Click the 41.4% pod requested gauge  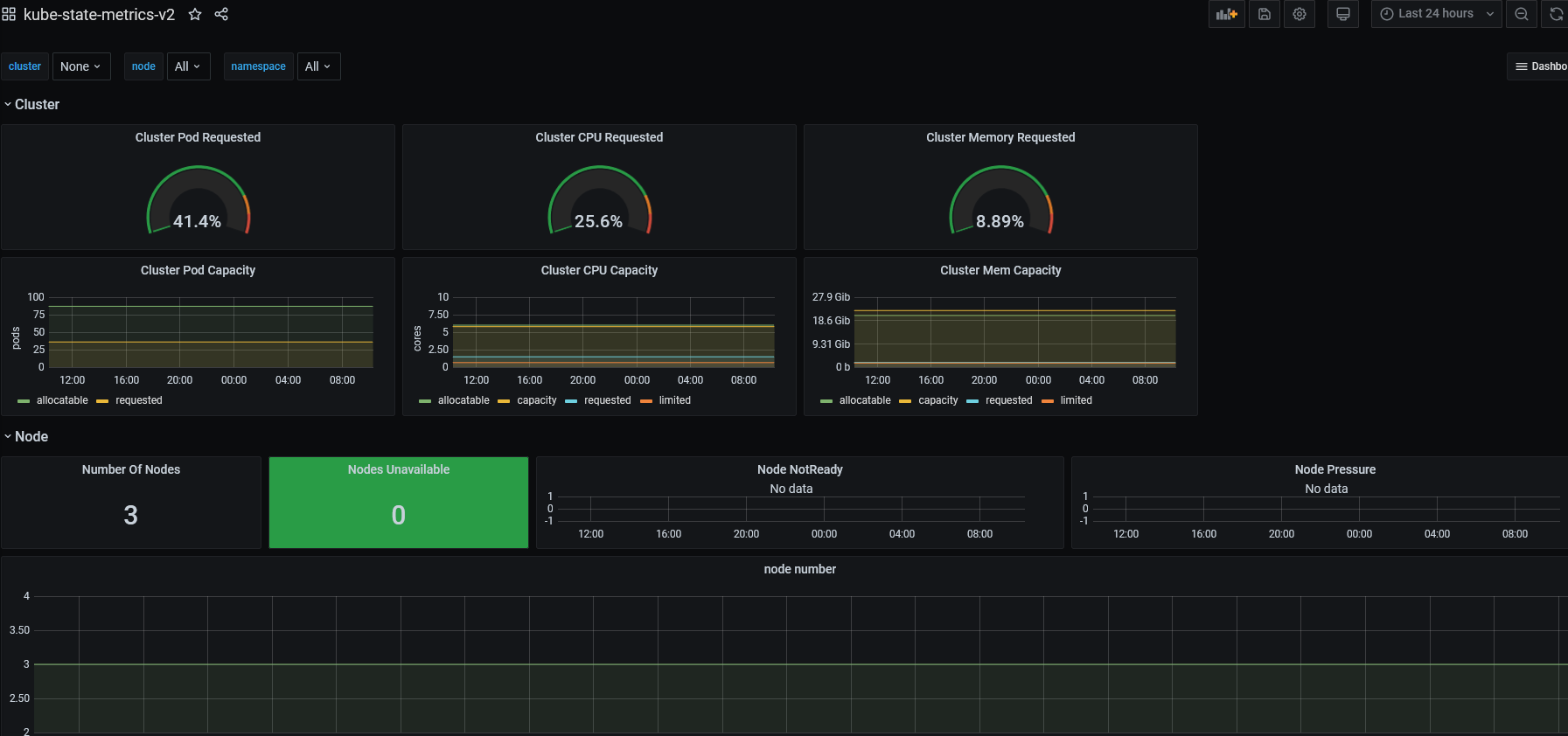coord(198,201)
